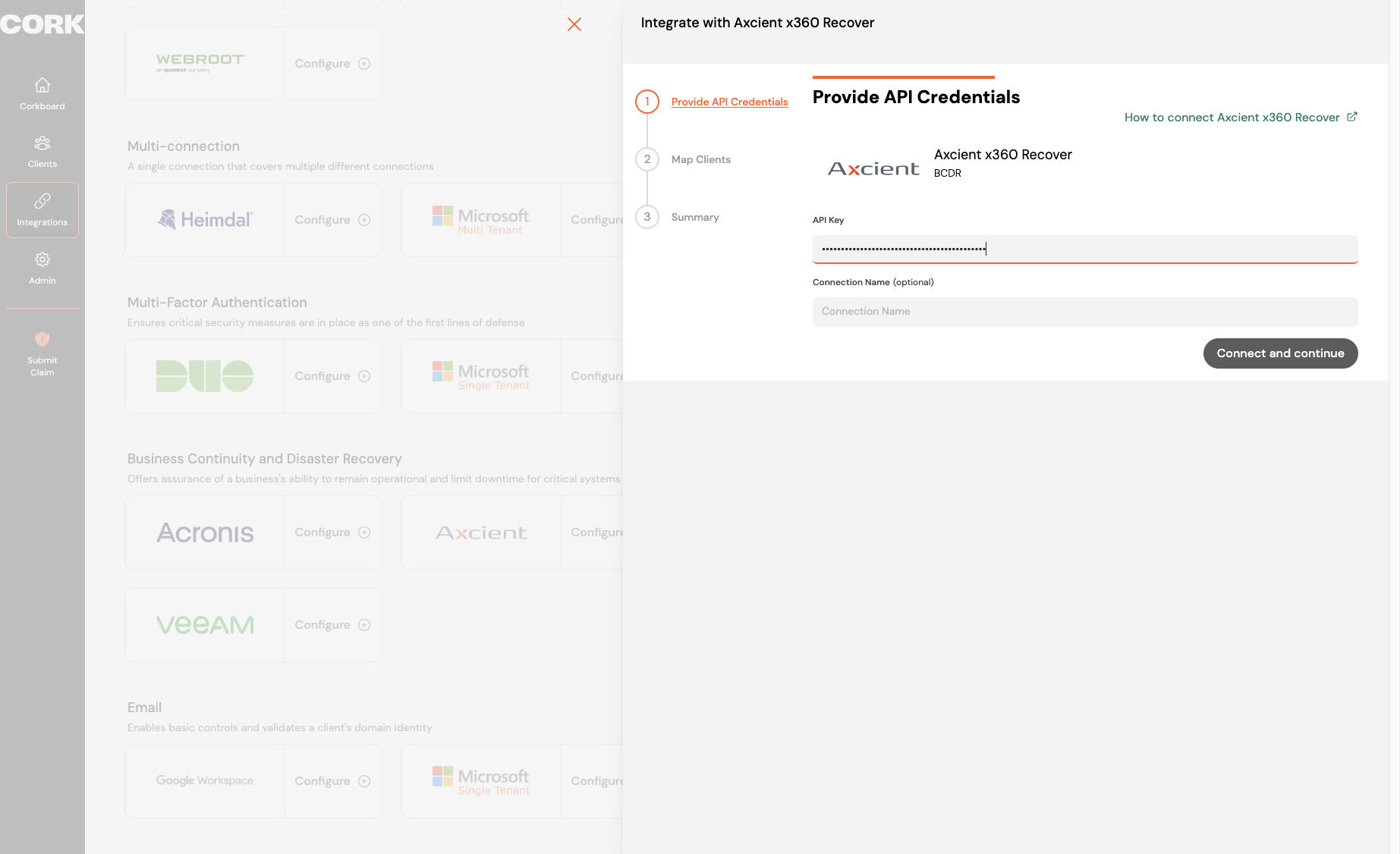Click Configure text for Google Workspace
1400x854 pixels.
pyautogui.click(x=322, y=781)
